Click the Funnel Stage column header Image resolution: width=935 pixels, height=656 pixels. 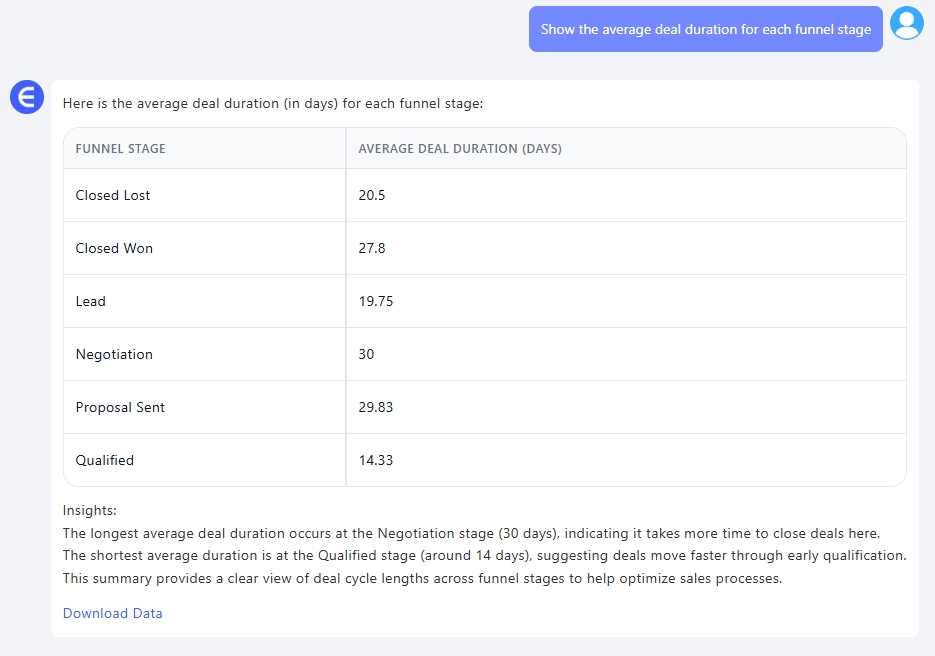tap(121, 149)
